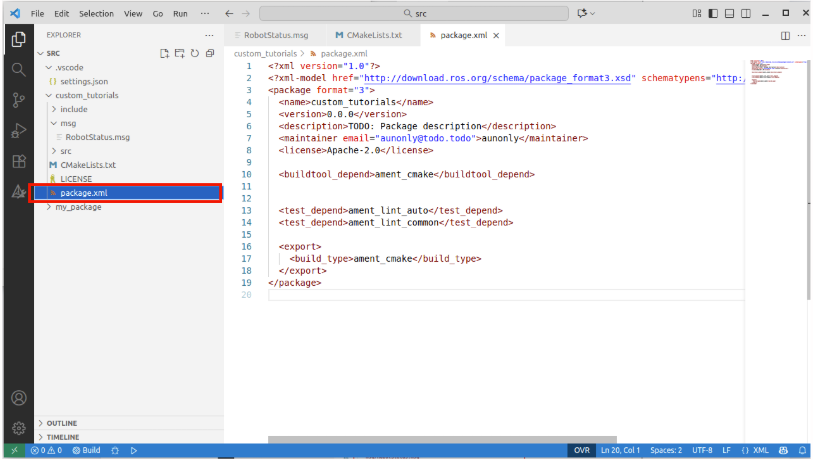Screen dimensions: 813x460
Task: Click the minimap code preview
Action: (x=774, y=75)
